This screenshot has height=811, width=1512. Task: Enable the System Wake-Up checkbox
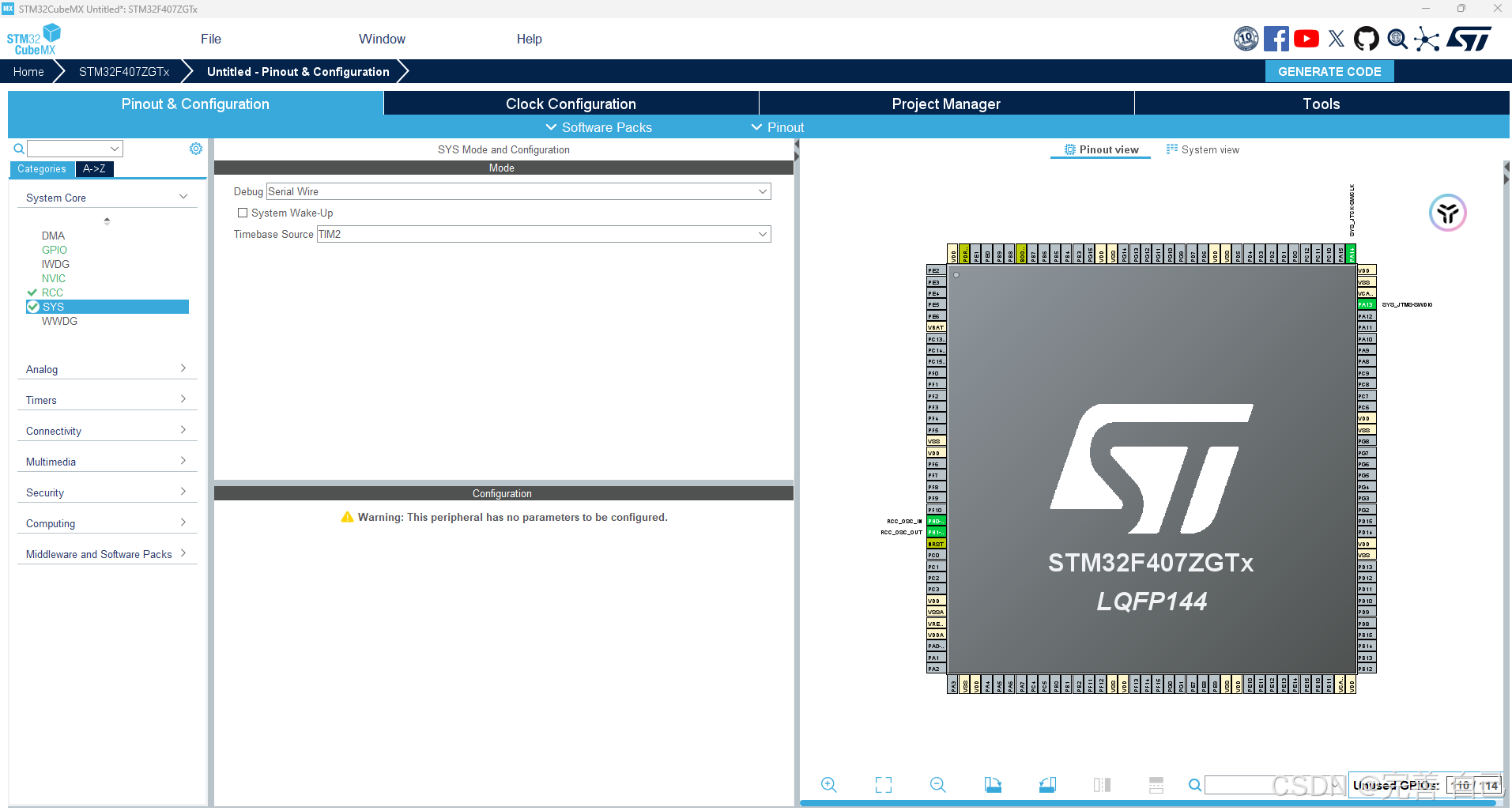(243, 212)
